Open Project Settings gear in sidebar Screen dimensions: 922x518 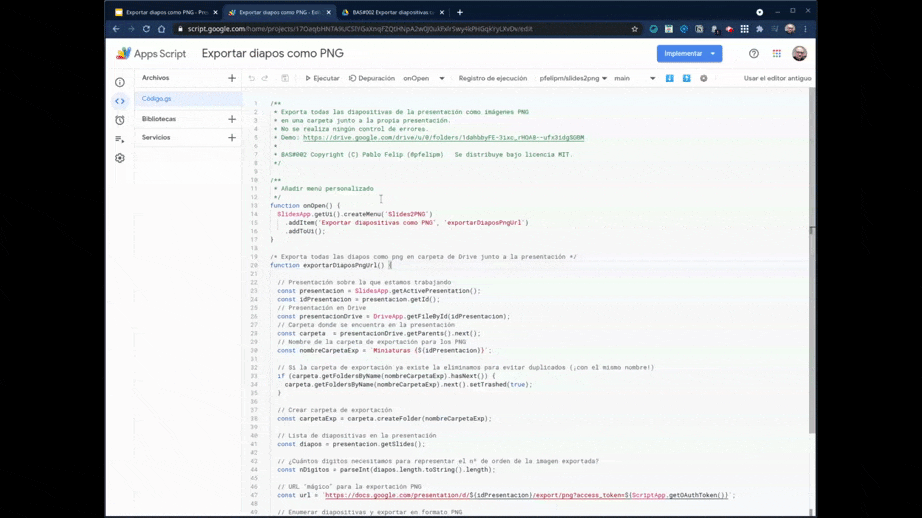click(120, 158)
